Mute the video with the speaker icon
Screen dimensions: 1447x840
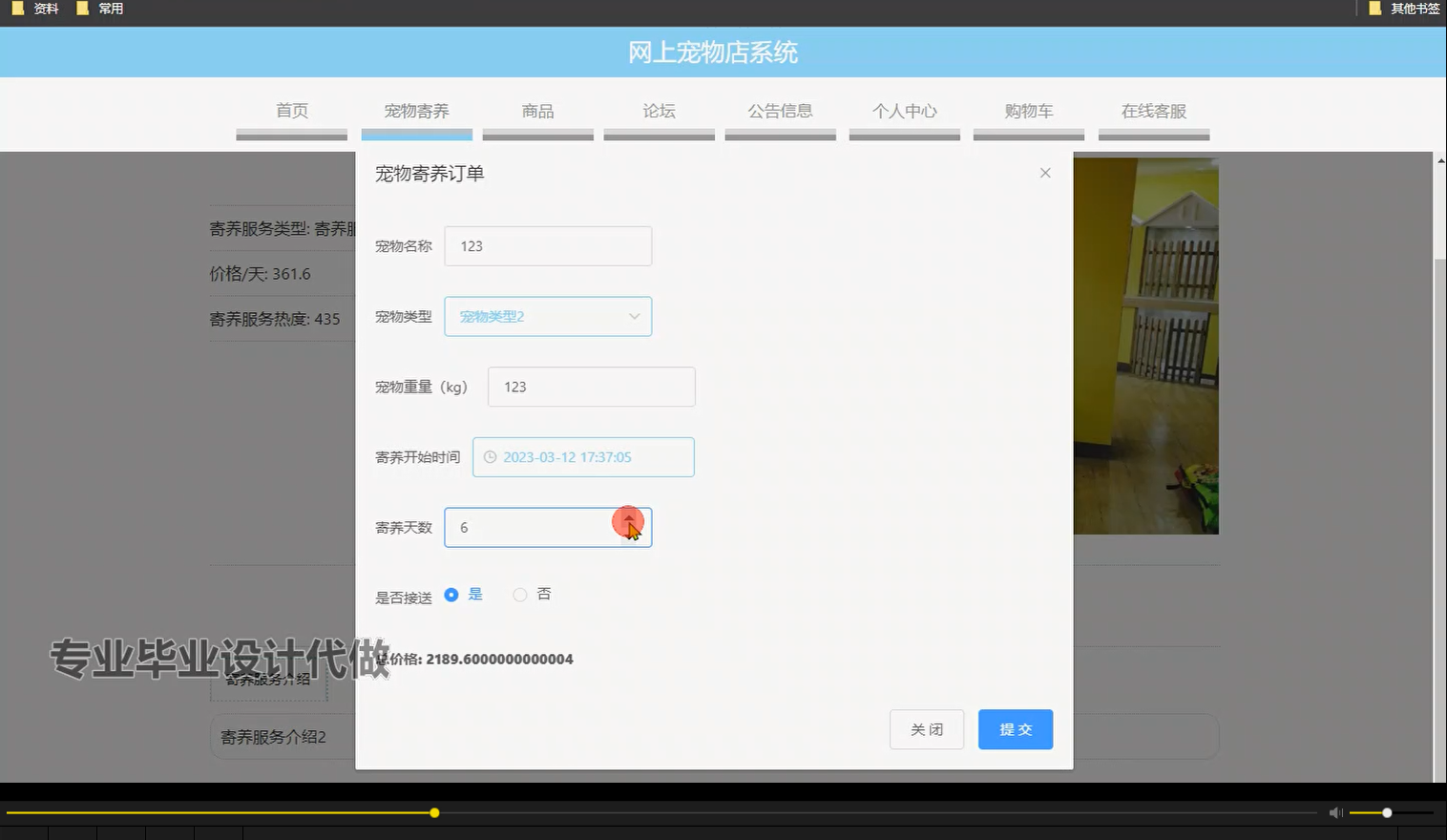pyautogui.click(x=1334, y=812)
